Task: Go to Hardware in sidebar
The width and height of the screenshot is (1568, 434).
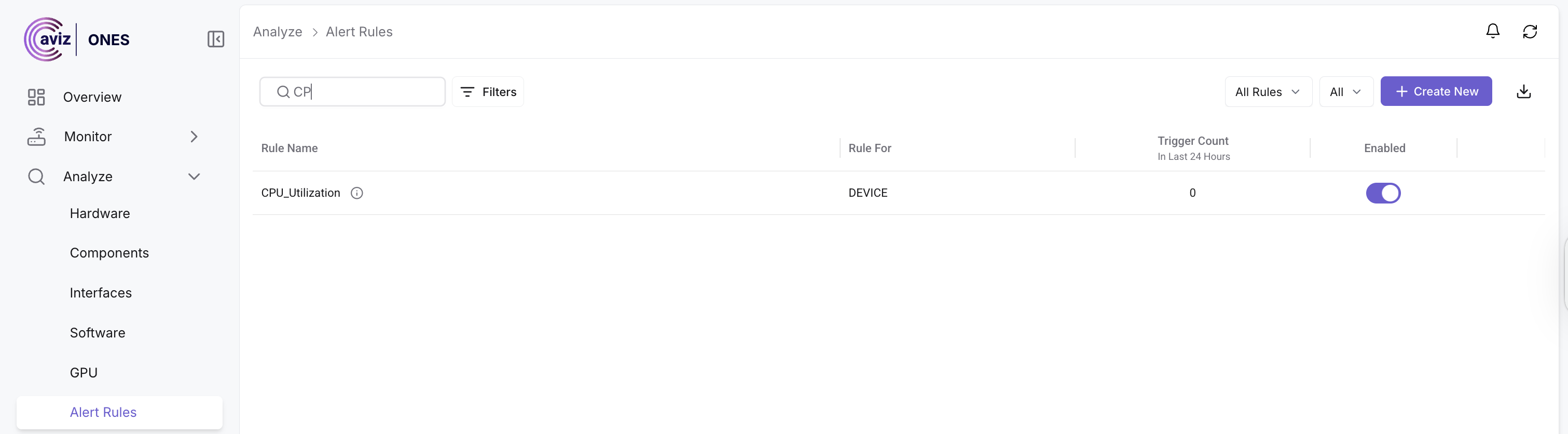Action: point(100,214)
